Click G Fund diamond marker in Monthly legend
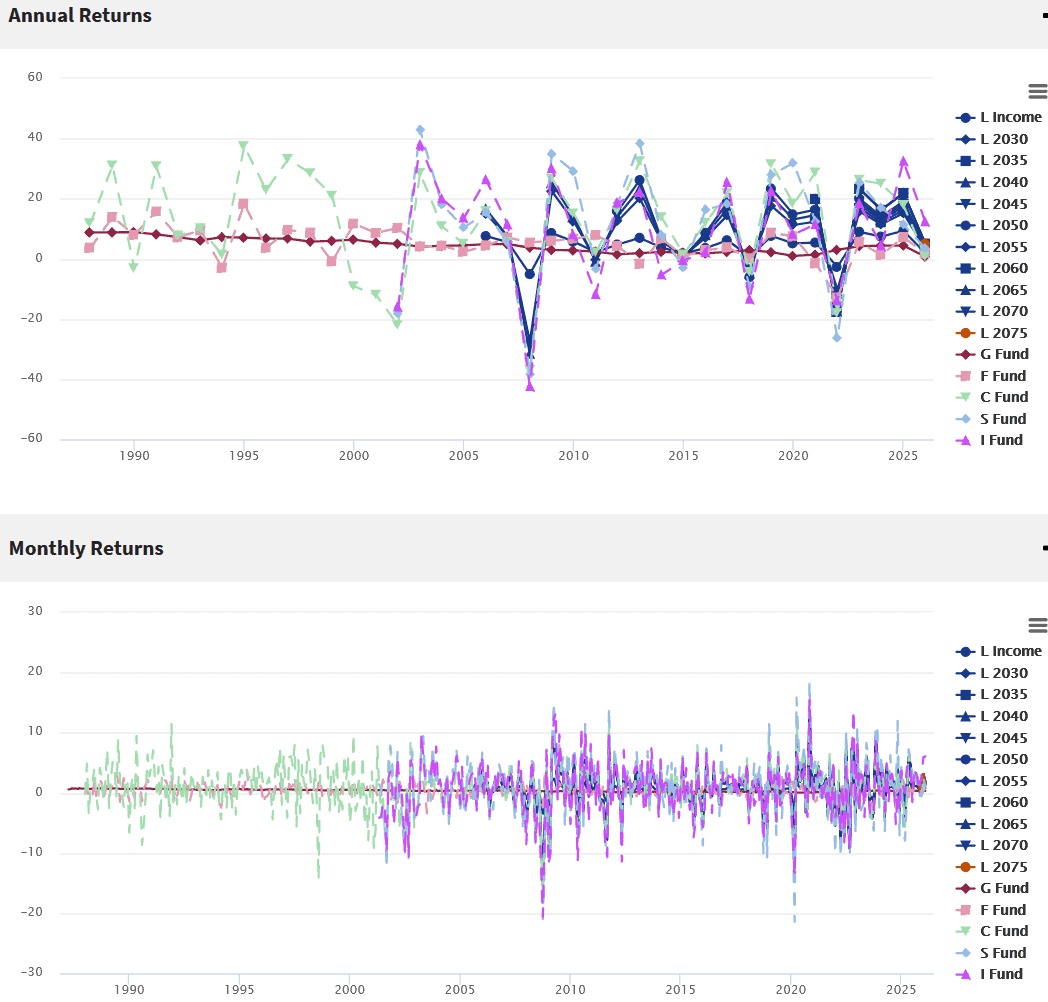This screenshot has height=1002, width=1048. point(966,889)
